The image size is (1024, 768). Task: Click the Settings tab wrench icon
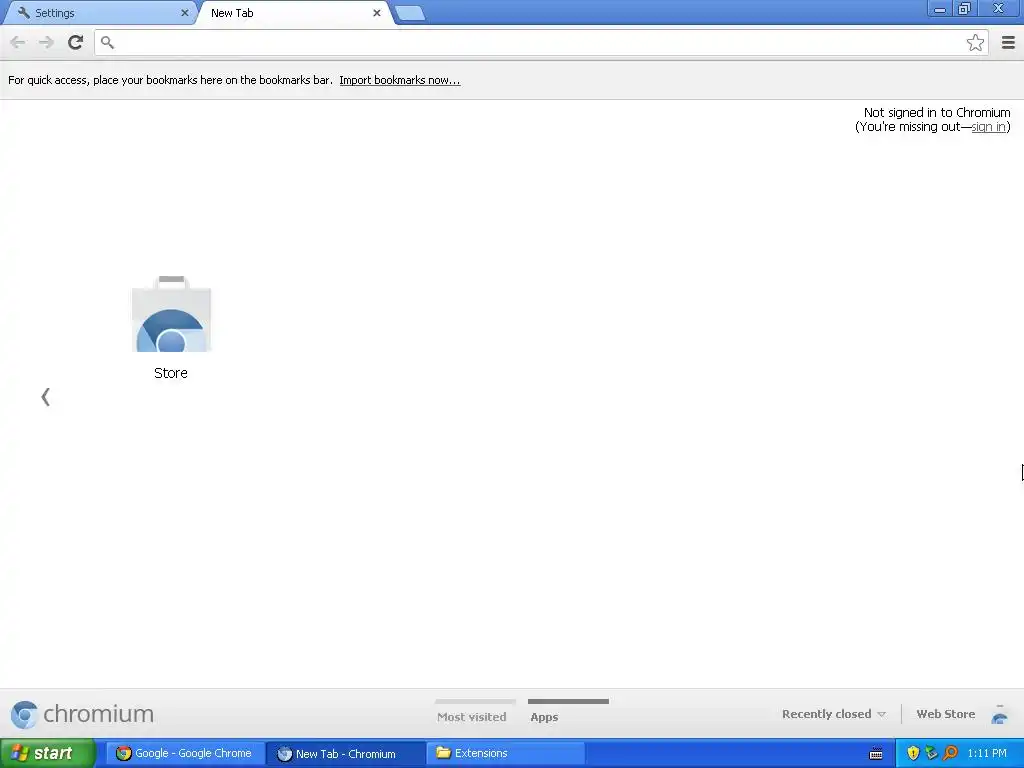pos(24,12)
